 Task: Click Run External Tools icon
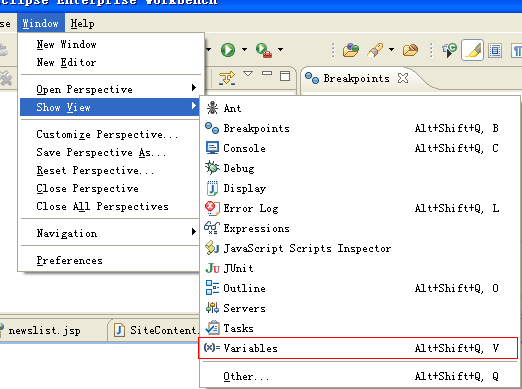264,50
